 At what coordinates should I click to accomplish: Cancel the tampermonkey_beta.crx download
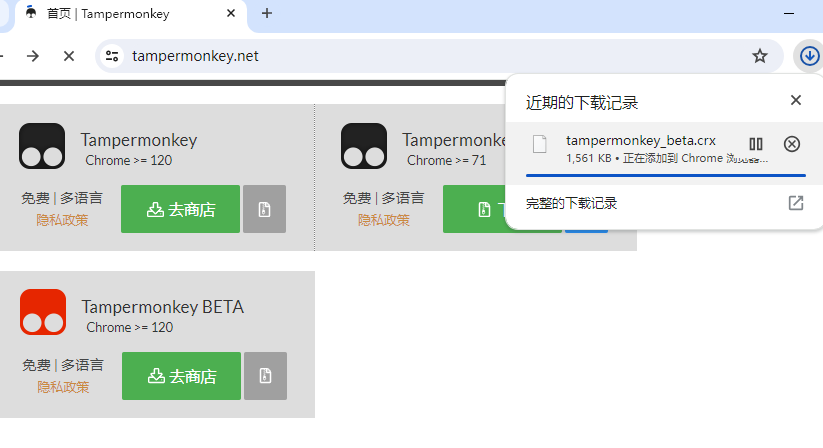(791, 144)
